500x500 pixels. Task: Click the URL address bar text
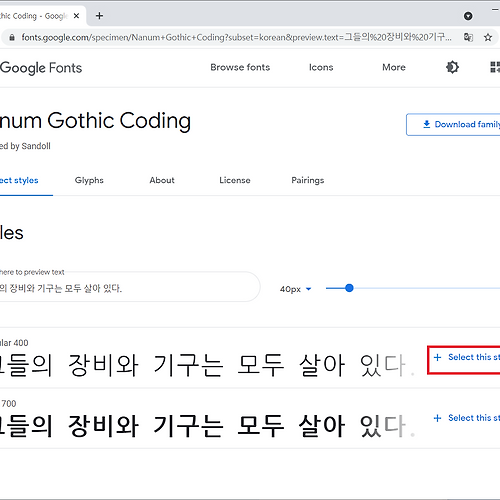click(x=236, y=37)
